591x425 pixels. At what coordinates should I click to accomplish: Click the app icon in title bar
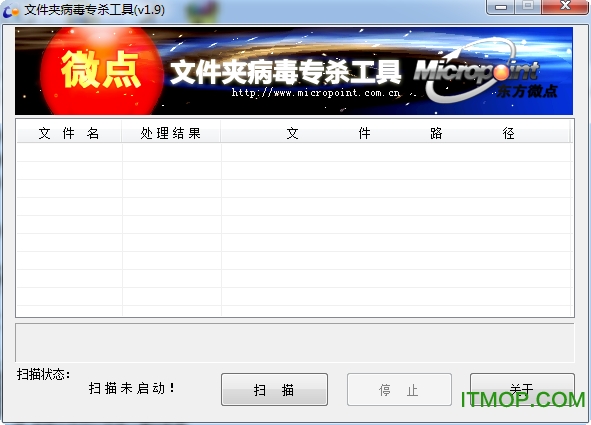[10, 10]
